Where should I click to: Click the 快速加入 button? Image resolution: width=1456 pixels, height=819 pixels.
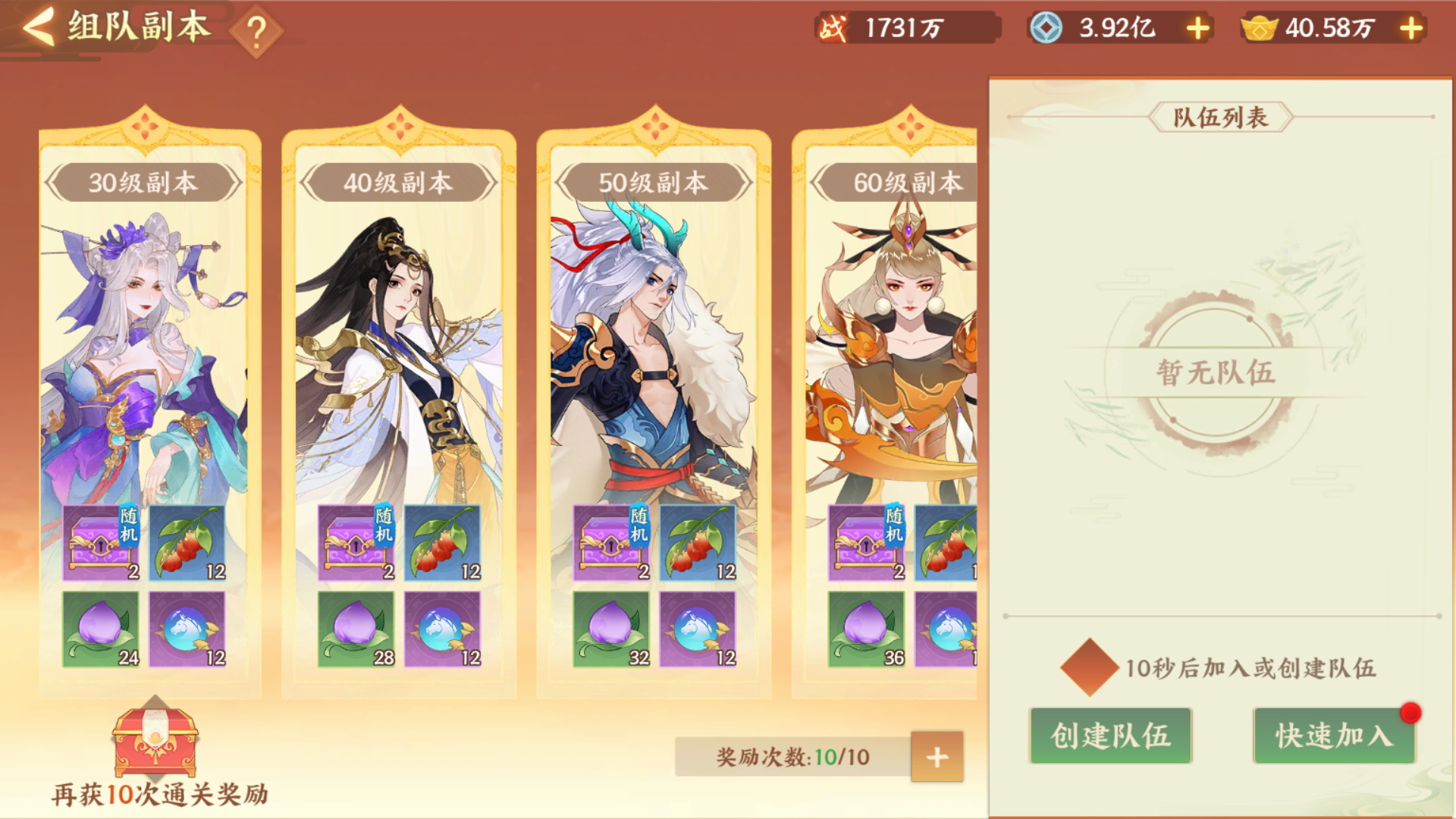click(1334, 736)
